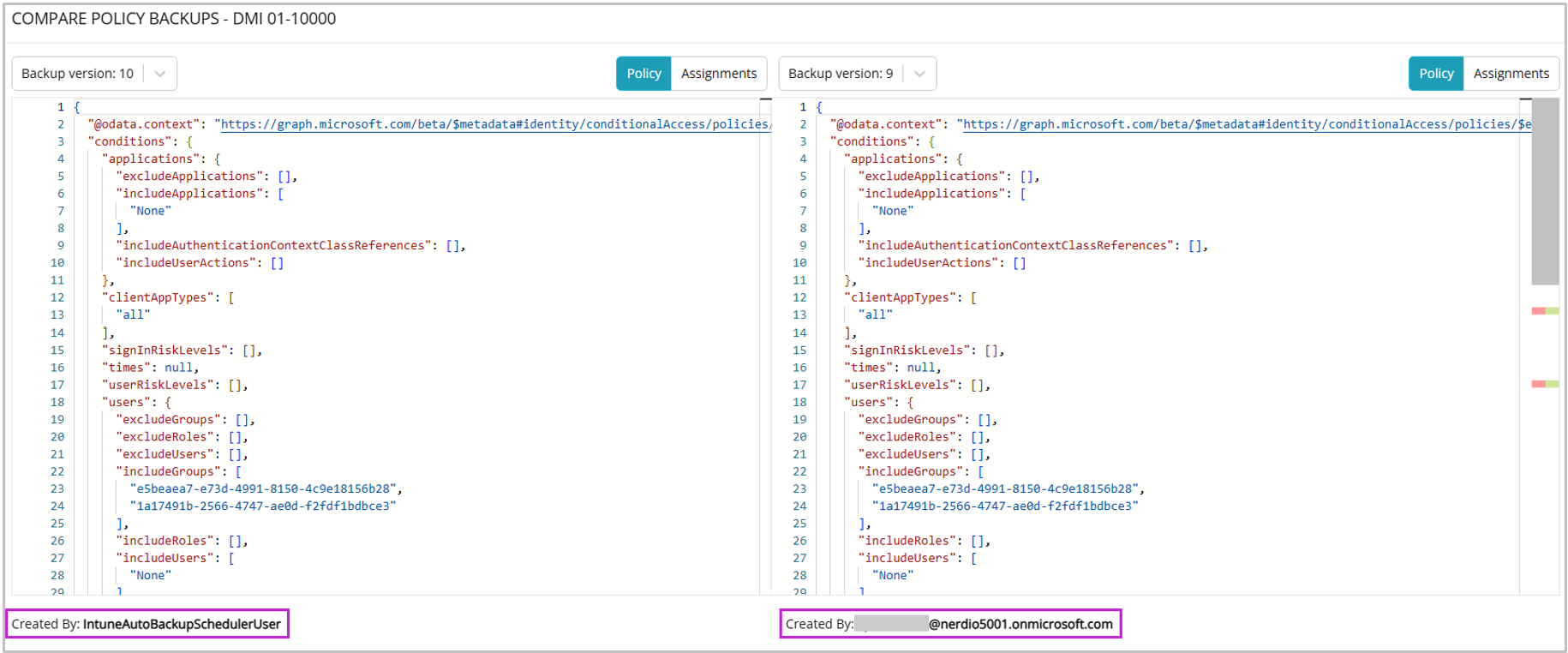Open the Backup version 10 dropdown
The width and height of the screenshot is (1568, 653).
[x=79, y=74]
